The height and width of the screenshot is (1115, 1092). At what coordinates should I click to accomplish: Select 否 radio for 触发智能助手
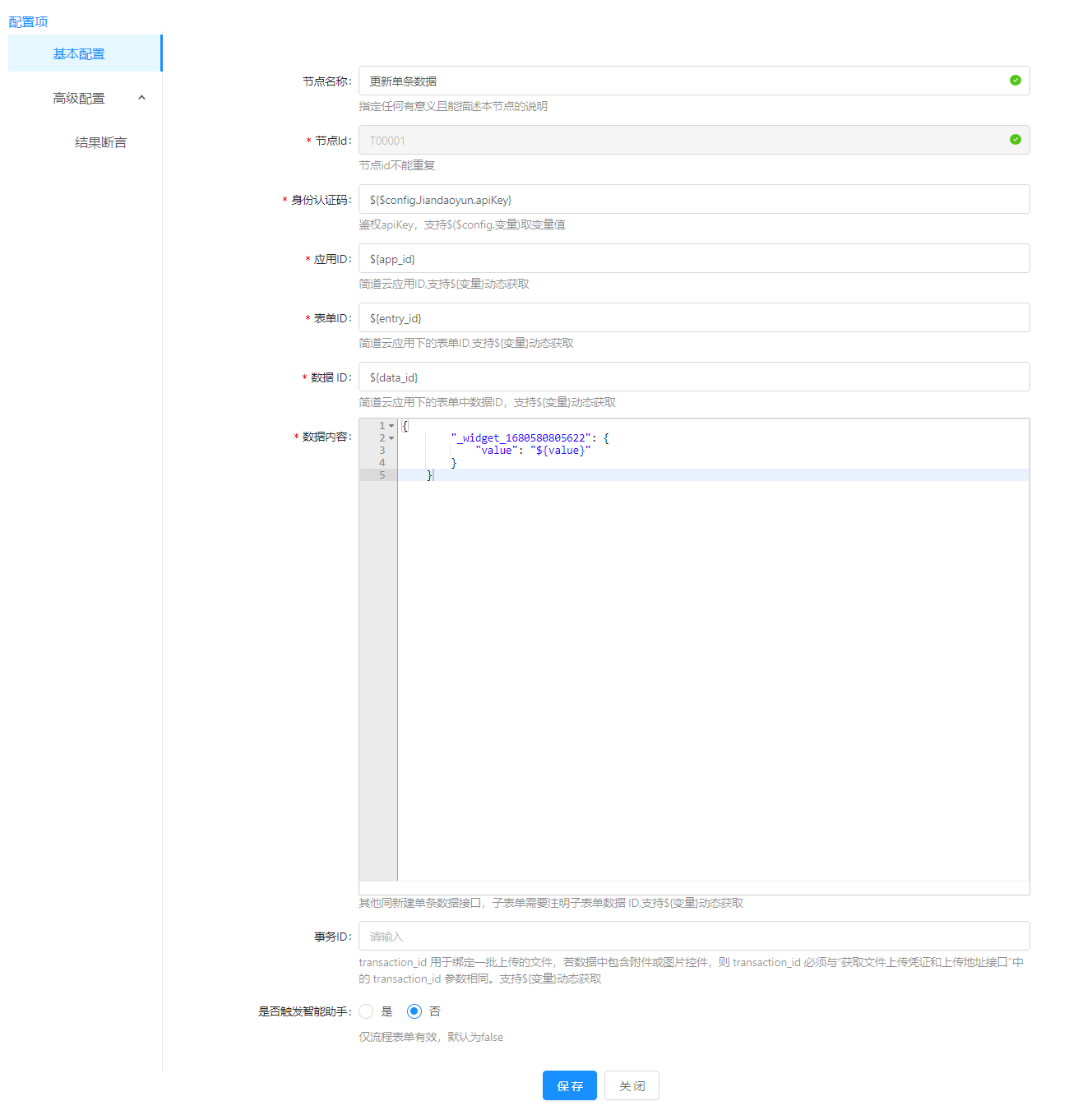click(414, 1011)
